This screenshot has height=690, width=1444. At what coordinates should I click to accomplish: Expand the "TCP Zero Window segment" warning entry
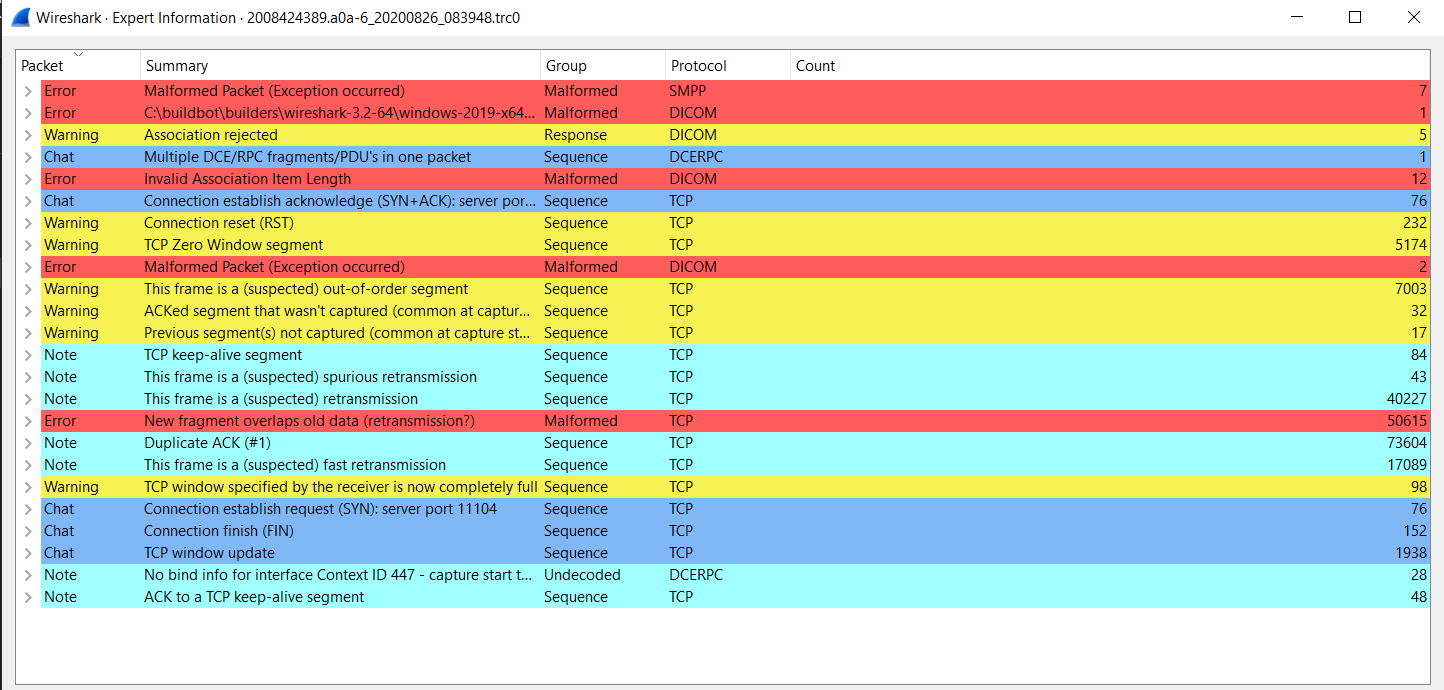tap(27, 244)
